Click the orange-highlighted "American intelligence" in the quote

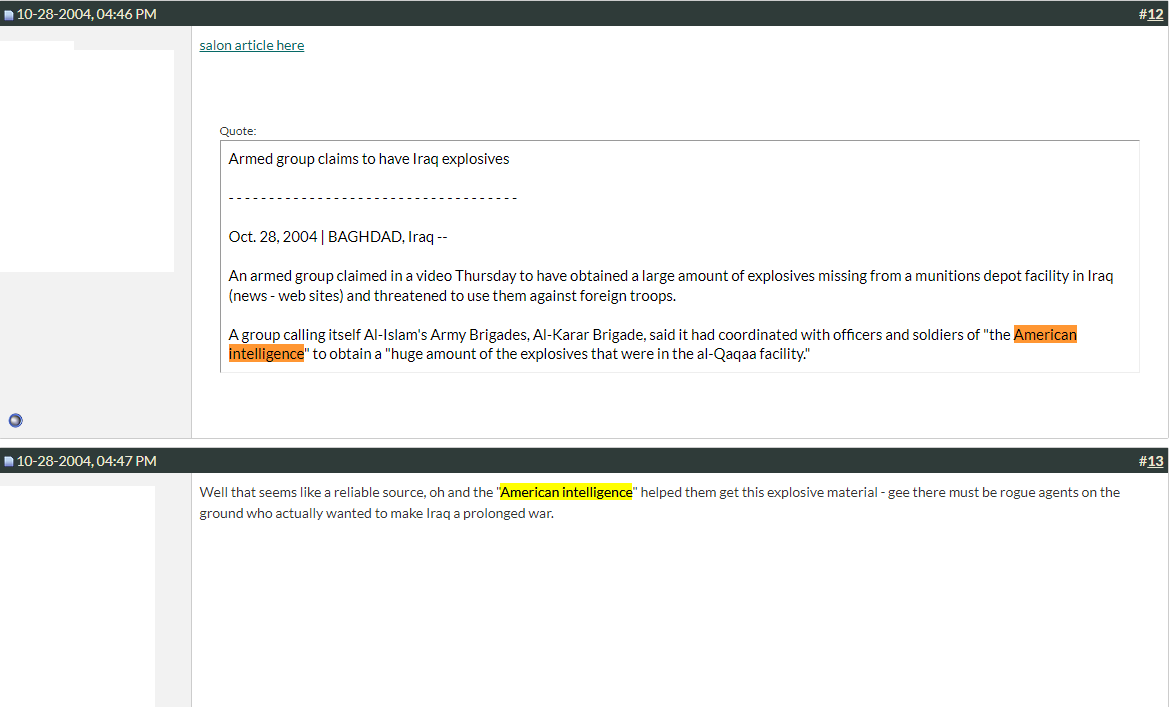1044,335
